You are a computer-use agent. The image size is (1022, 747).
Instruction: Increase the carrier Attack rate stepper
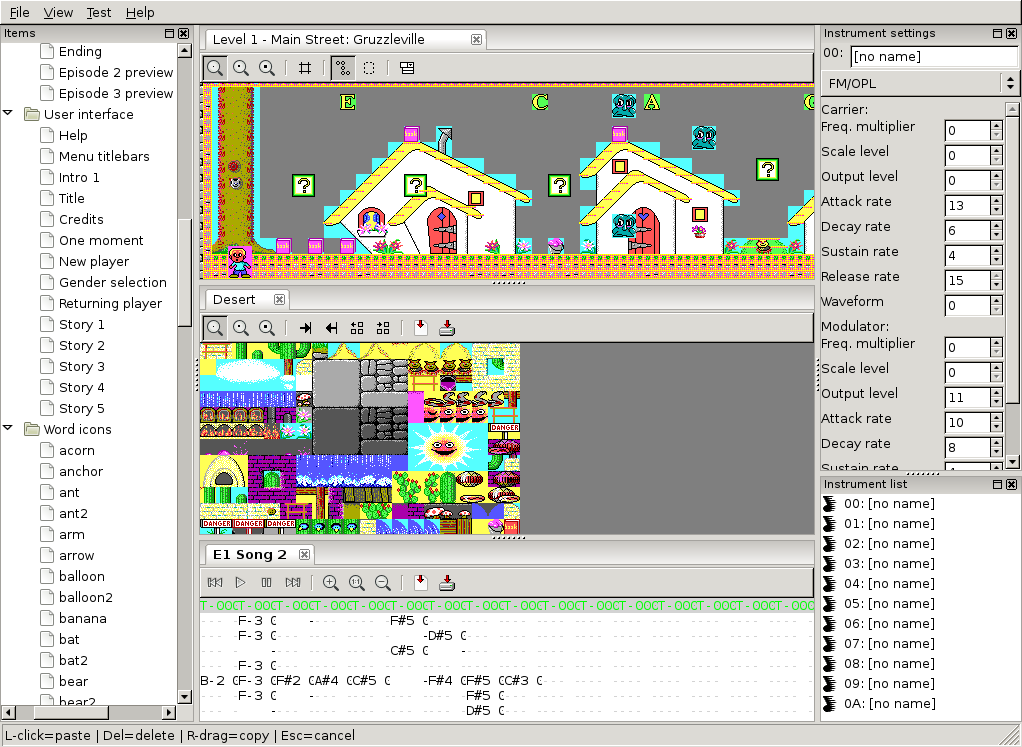click(x=996, y=201)
